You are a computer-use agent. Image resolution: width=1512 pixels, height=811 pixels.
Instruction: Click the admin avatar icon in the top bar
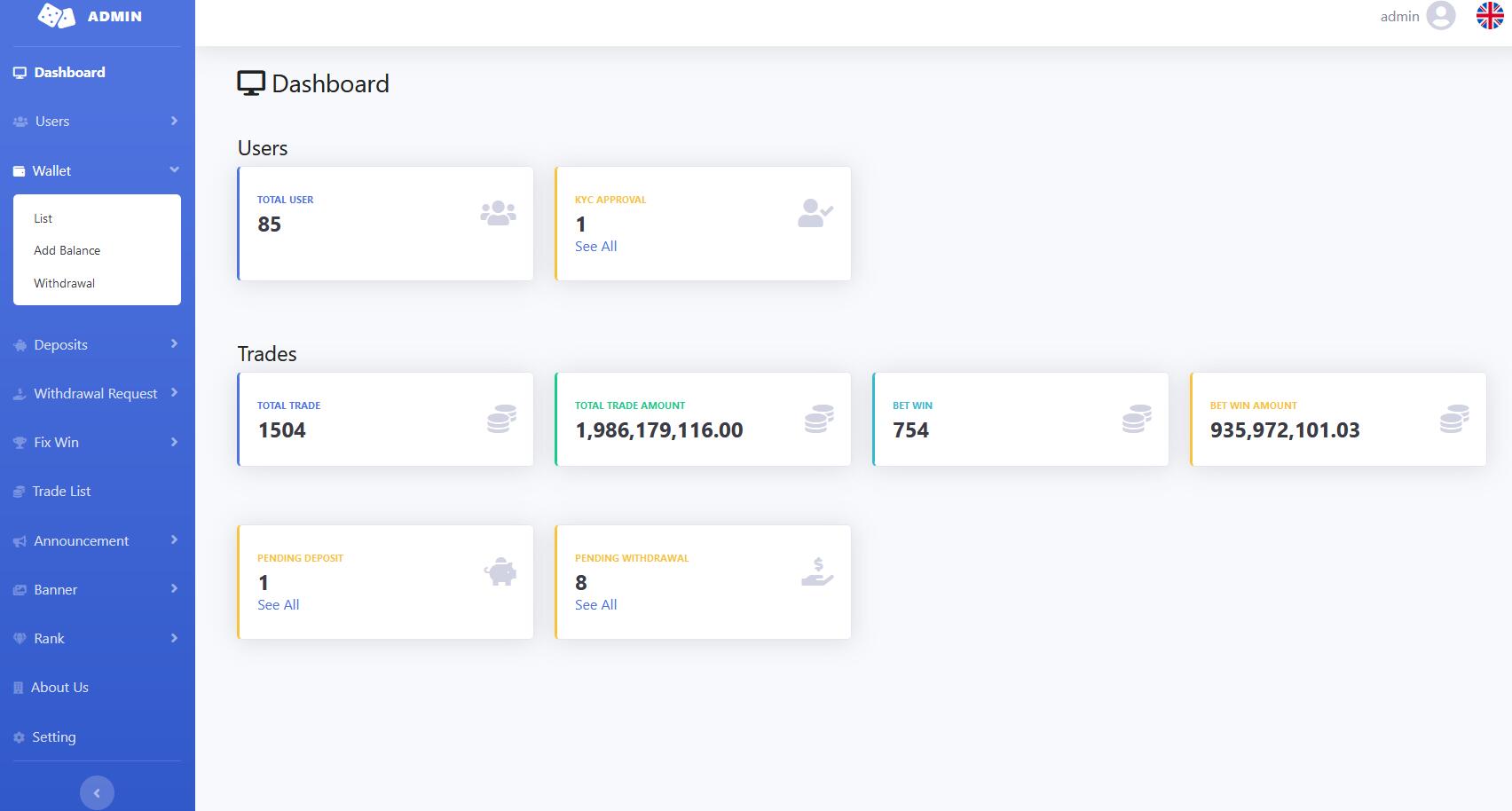pos(1441,16)
